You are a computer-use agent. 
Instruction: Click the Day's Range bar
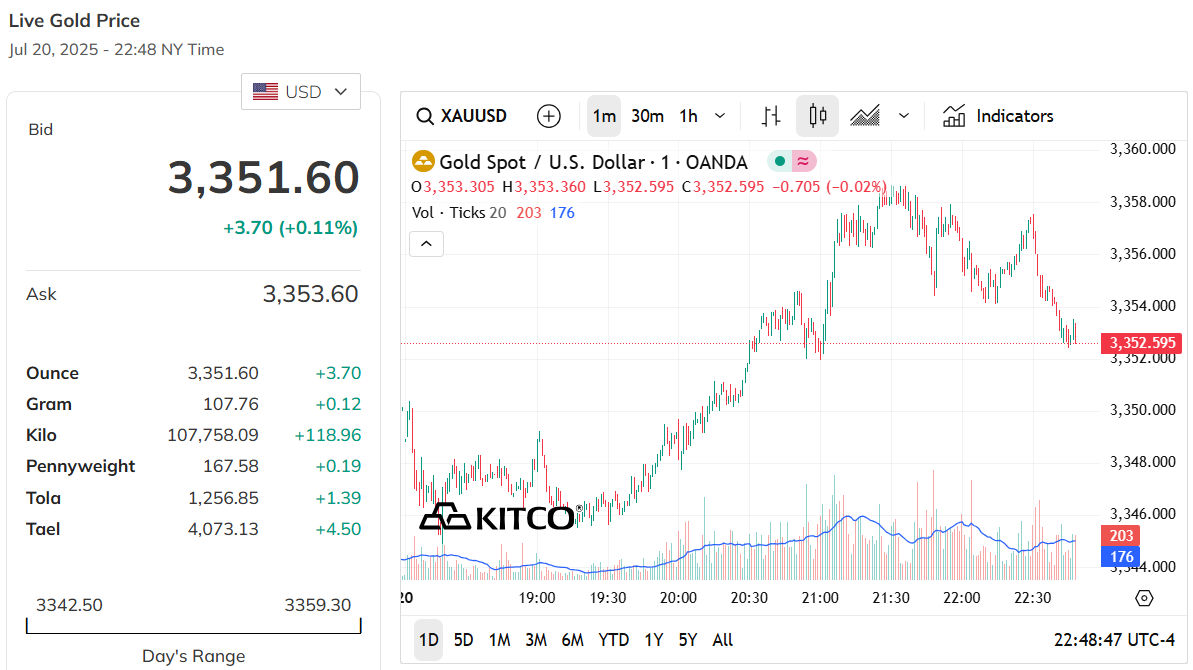pyautogui.click(x=193, y=626)
